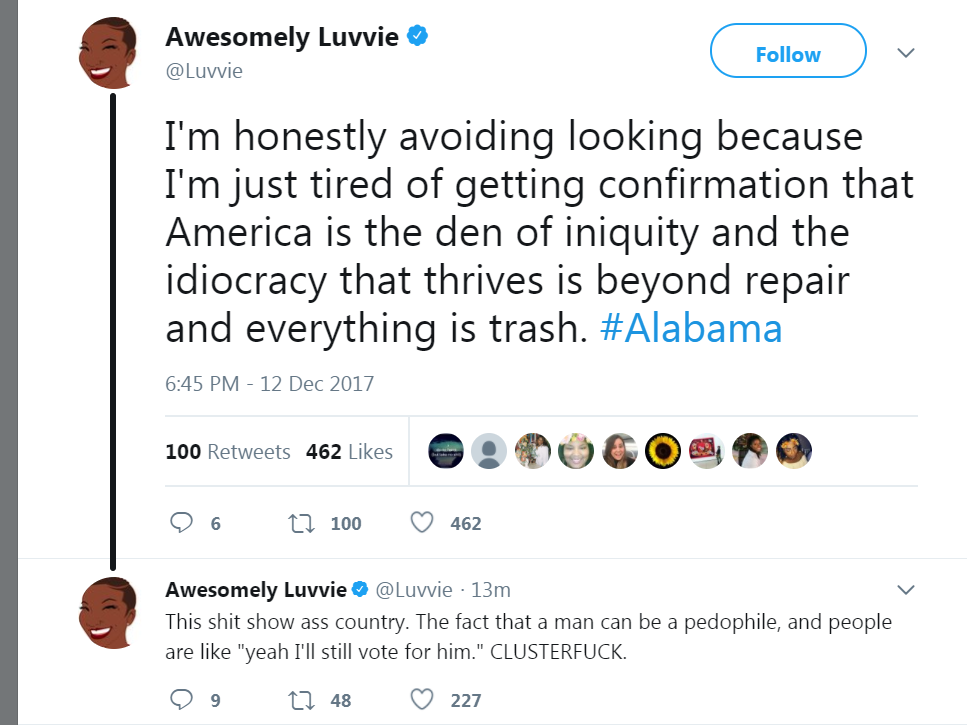View the 100 Retweets list
Screen dimensions: 967x725
pyautogui.click(x=228, y=451)
